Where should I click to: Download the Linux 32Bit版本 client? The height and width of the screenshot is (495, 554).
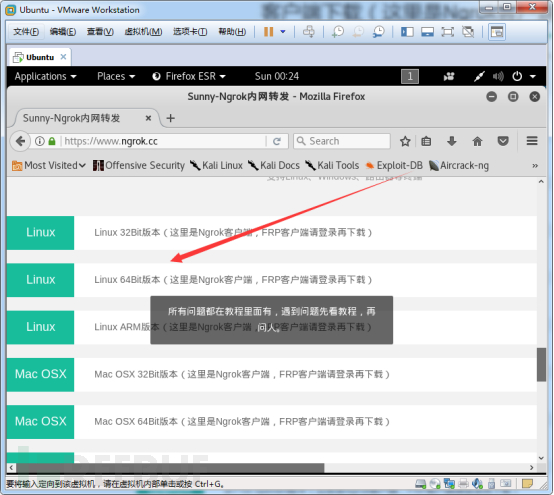(271, 233)
